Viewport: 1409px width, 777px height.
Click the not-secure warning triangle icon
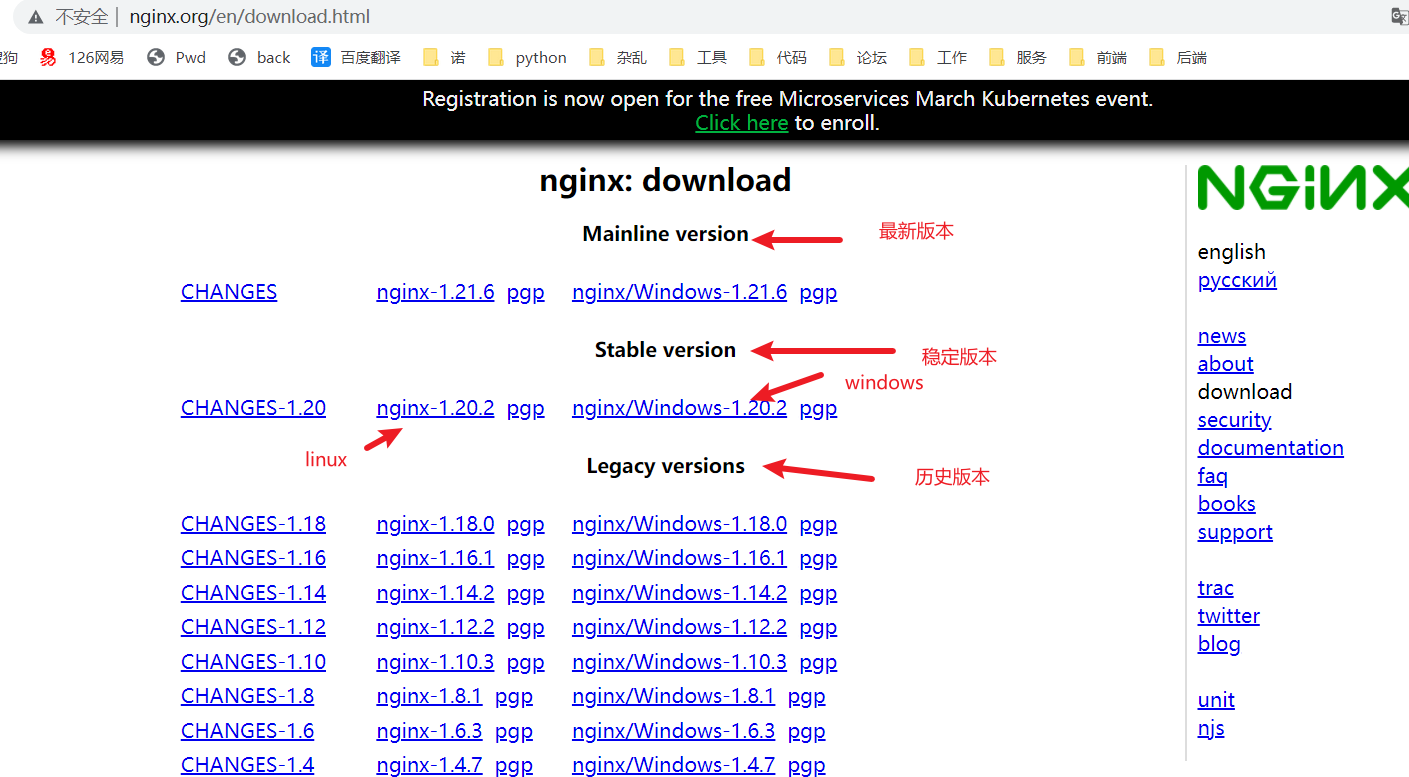pyautogui.click(x=36, y=17)
